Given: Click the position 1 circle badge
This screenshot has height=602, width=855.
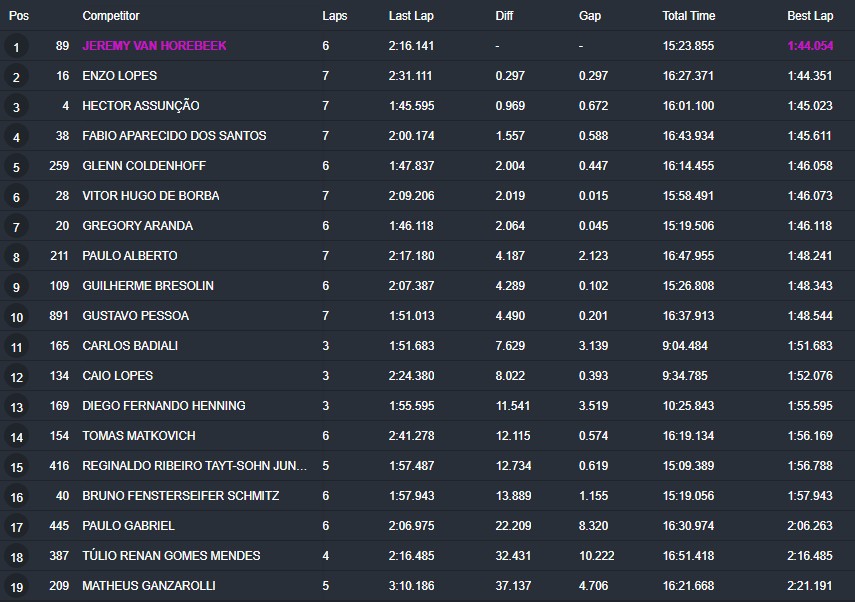Looking at the screenshot, I should pos(16,47).
